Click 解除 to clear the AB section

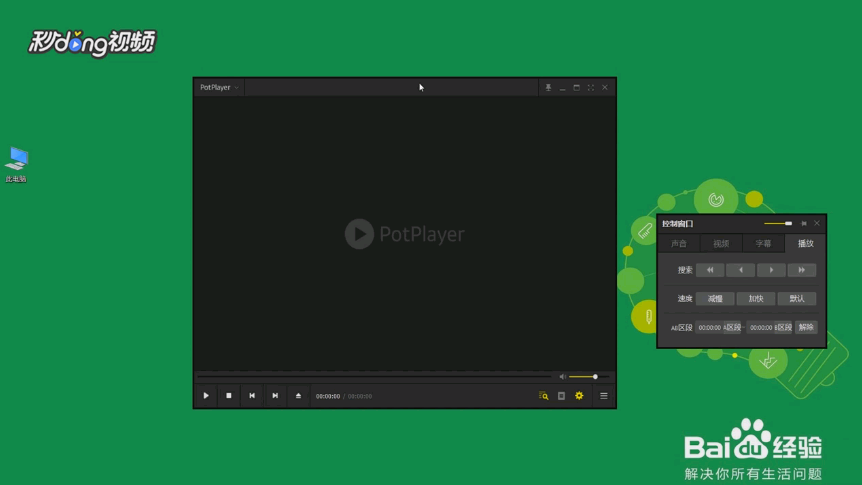click(806, 327)
